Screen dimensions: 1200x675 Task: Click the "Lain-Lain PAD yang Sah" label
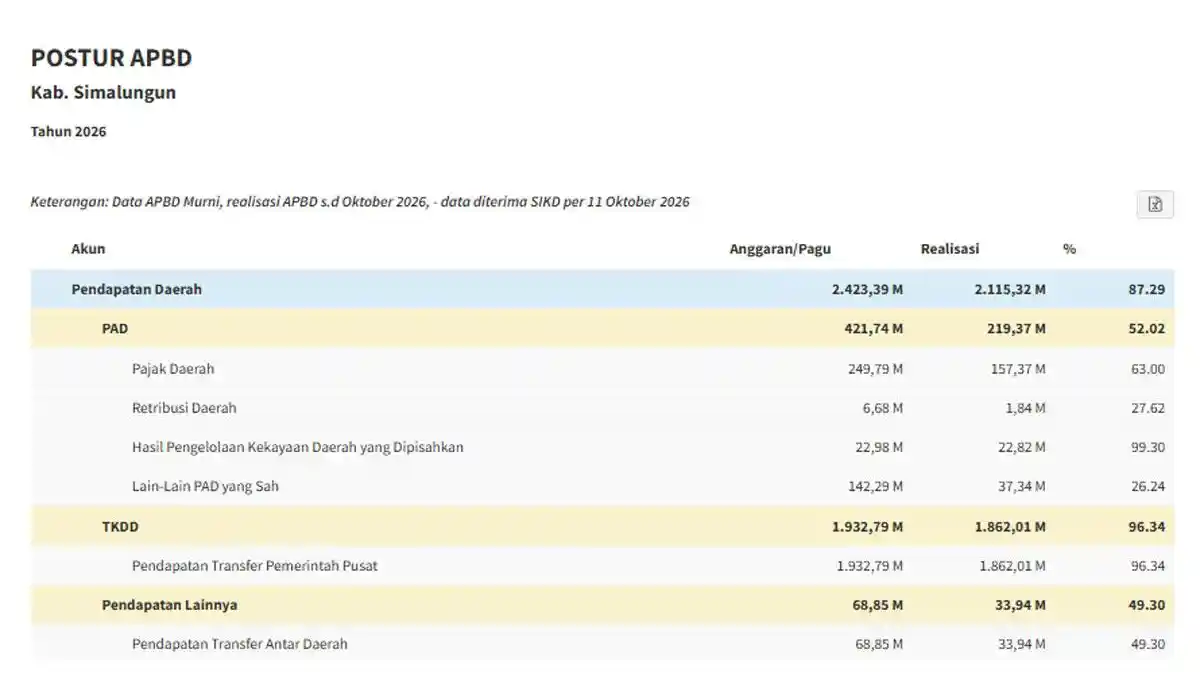pos(205,487)
